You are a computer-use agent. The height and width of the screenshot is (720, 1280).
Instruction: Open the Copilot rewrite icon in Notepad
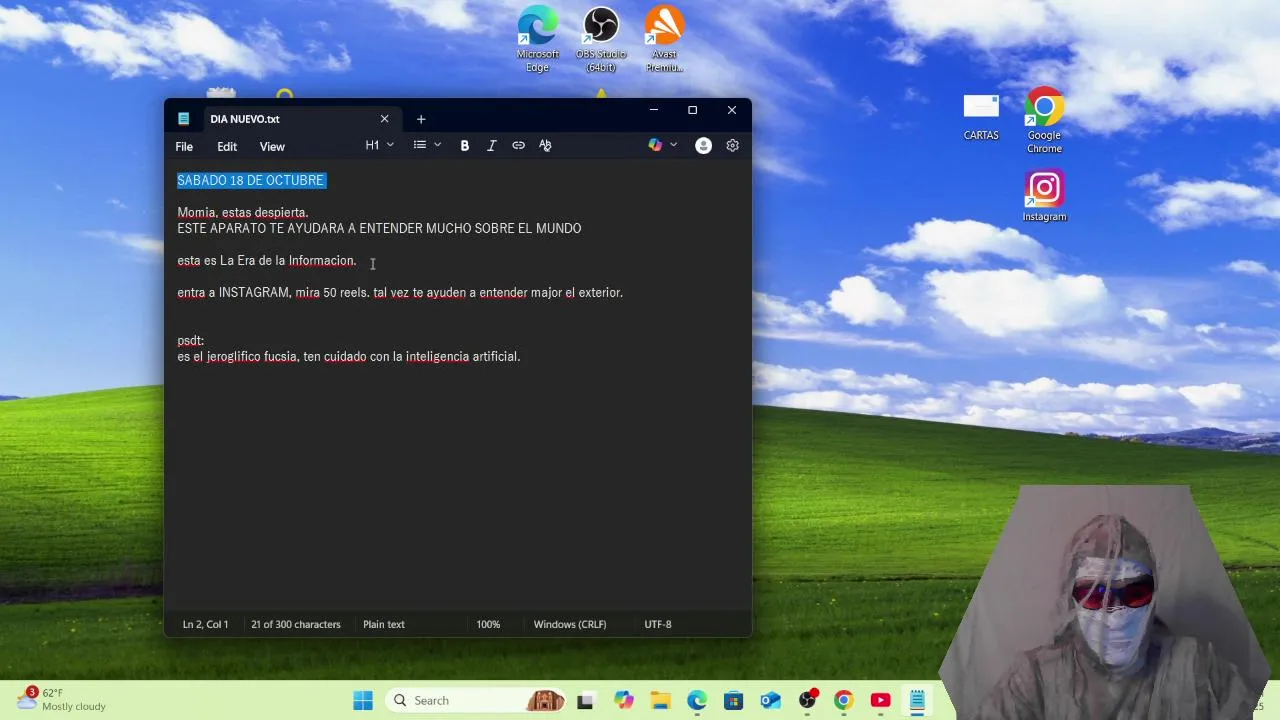655,145
